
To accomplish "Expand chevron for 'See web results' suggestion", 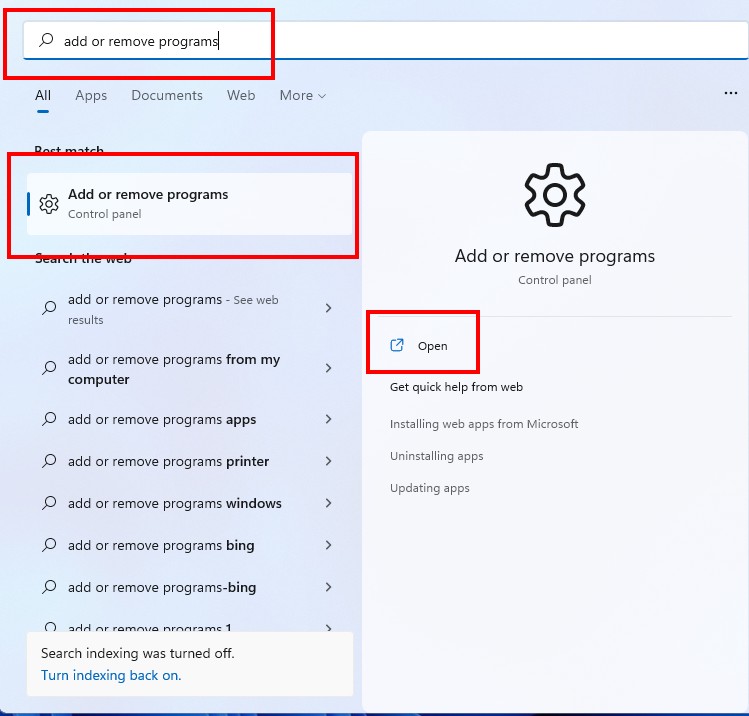I will [x=329, y=308].
